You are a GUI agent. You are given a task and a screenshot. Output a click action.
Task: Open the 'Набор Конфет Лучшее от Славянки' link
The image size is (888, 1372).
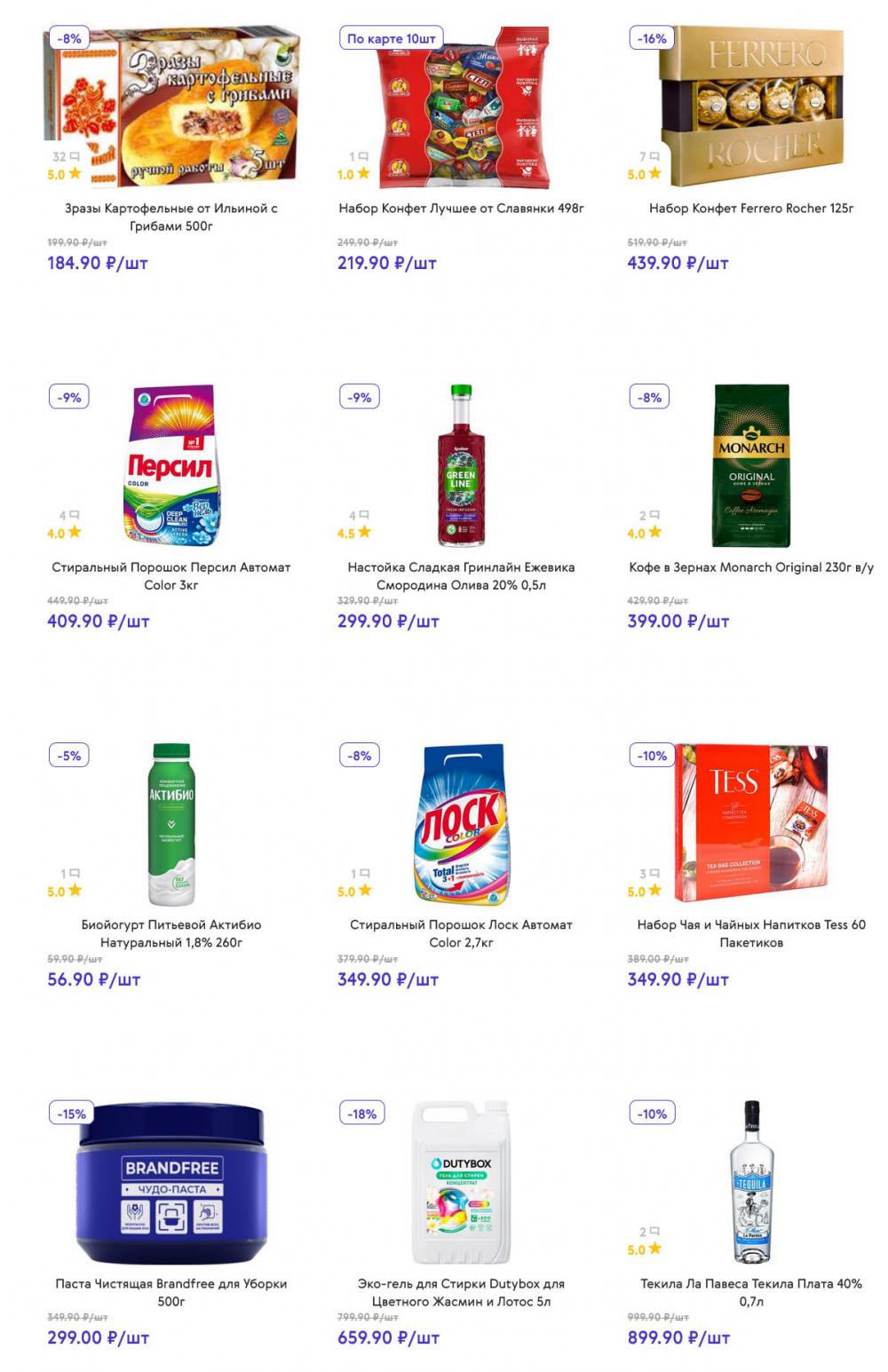point(461,209)
